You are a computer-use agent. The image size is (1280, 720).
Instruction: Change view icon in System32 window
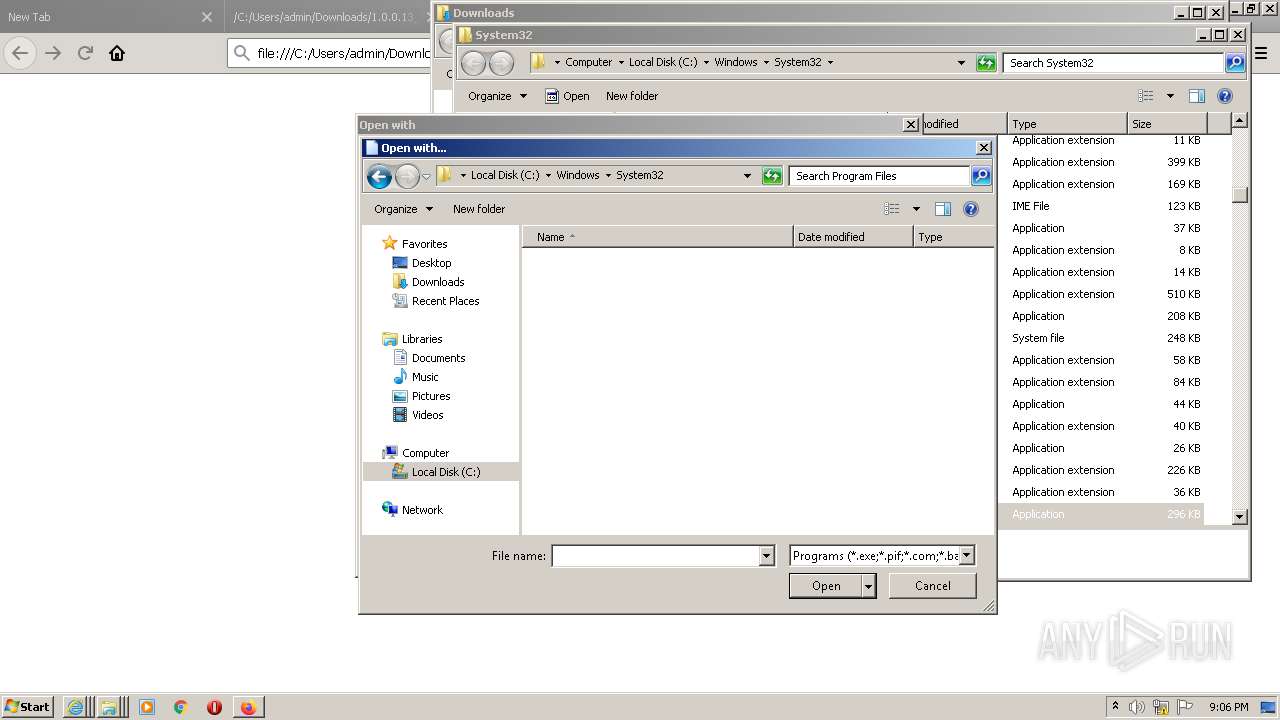[1146, 96]
